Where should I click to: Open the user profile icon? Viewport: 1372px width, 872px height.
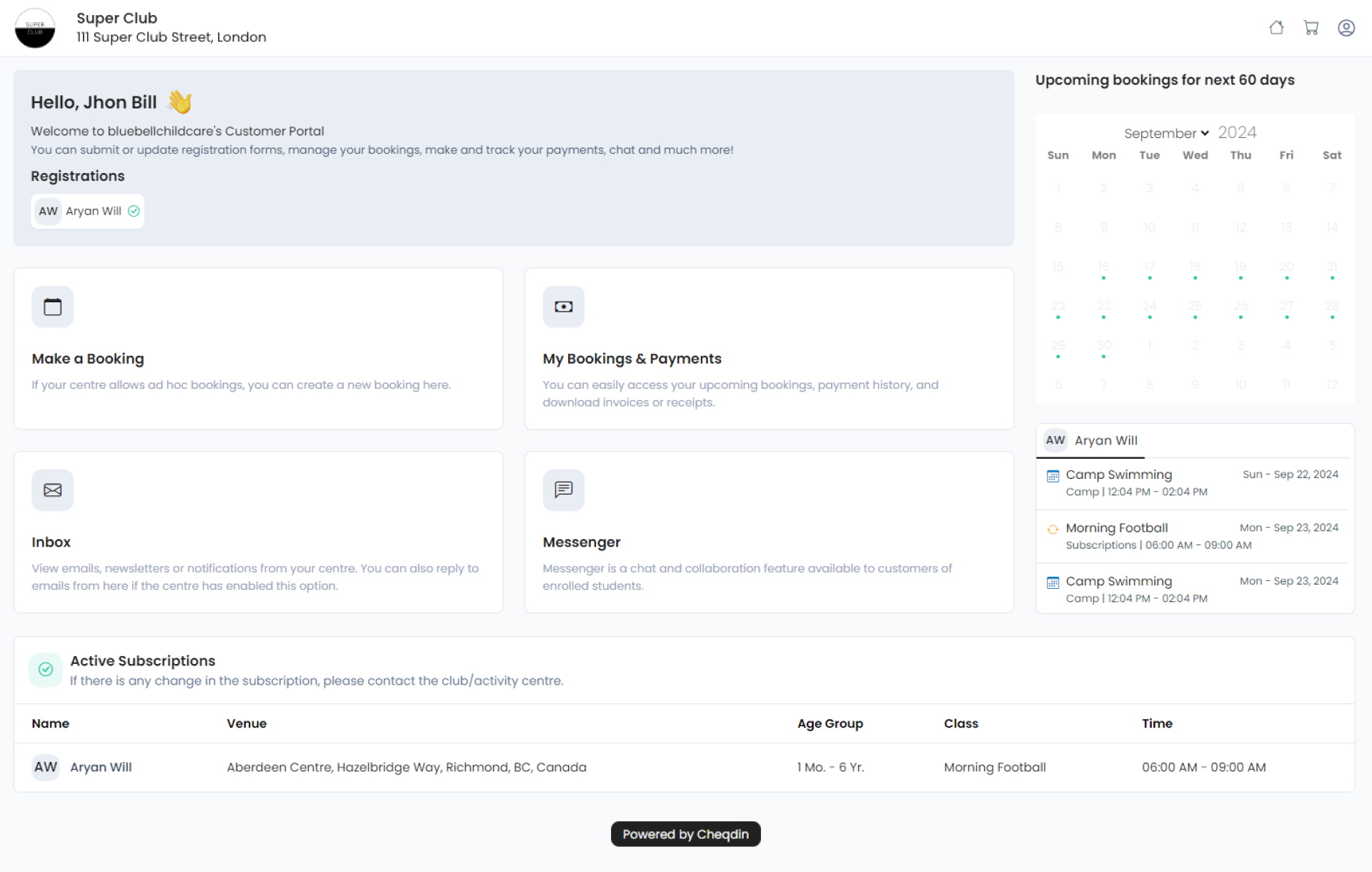pos(1346,28)
